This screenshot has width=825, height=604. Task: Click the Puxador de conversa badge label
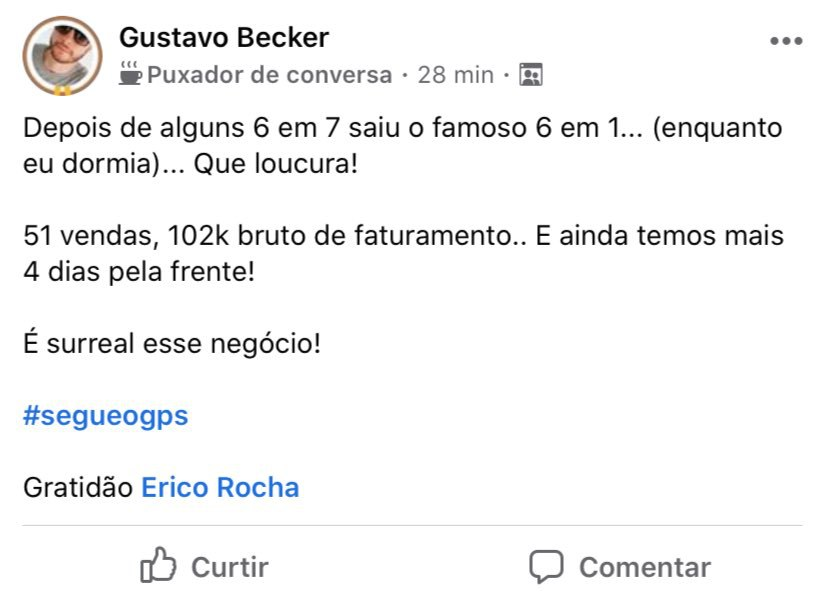tap(269, 75)
